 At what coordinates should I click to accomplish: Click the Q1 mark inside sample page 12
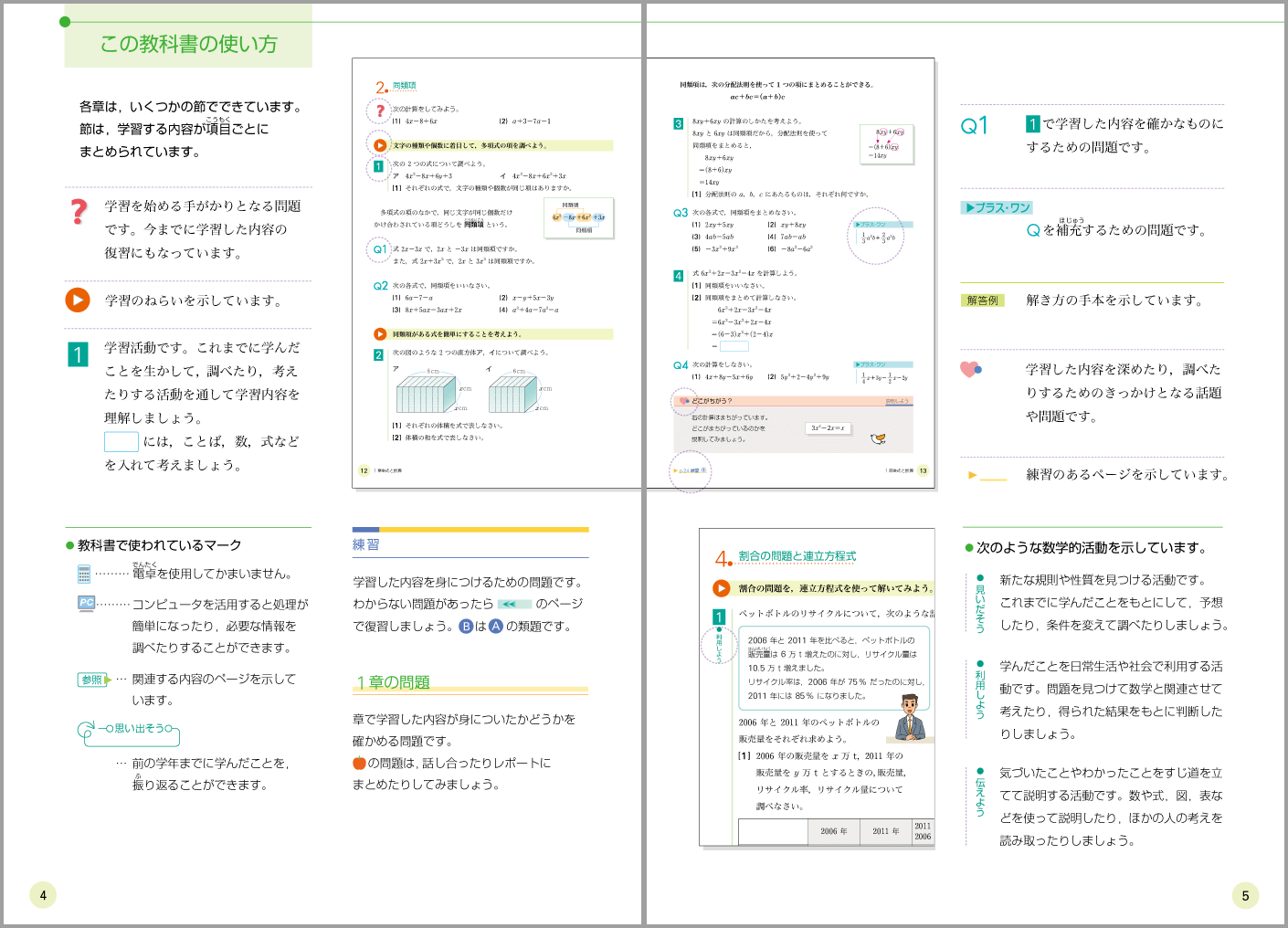(x=379, y=249)
